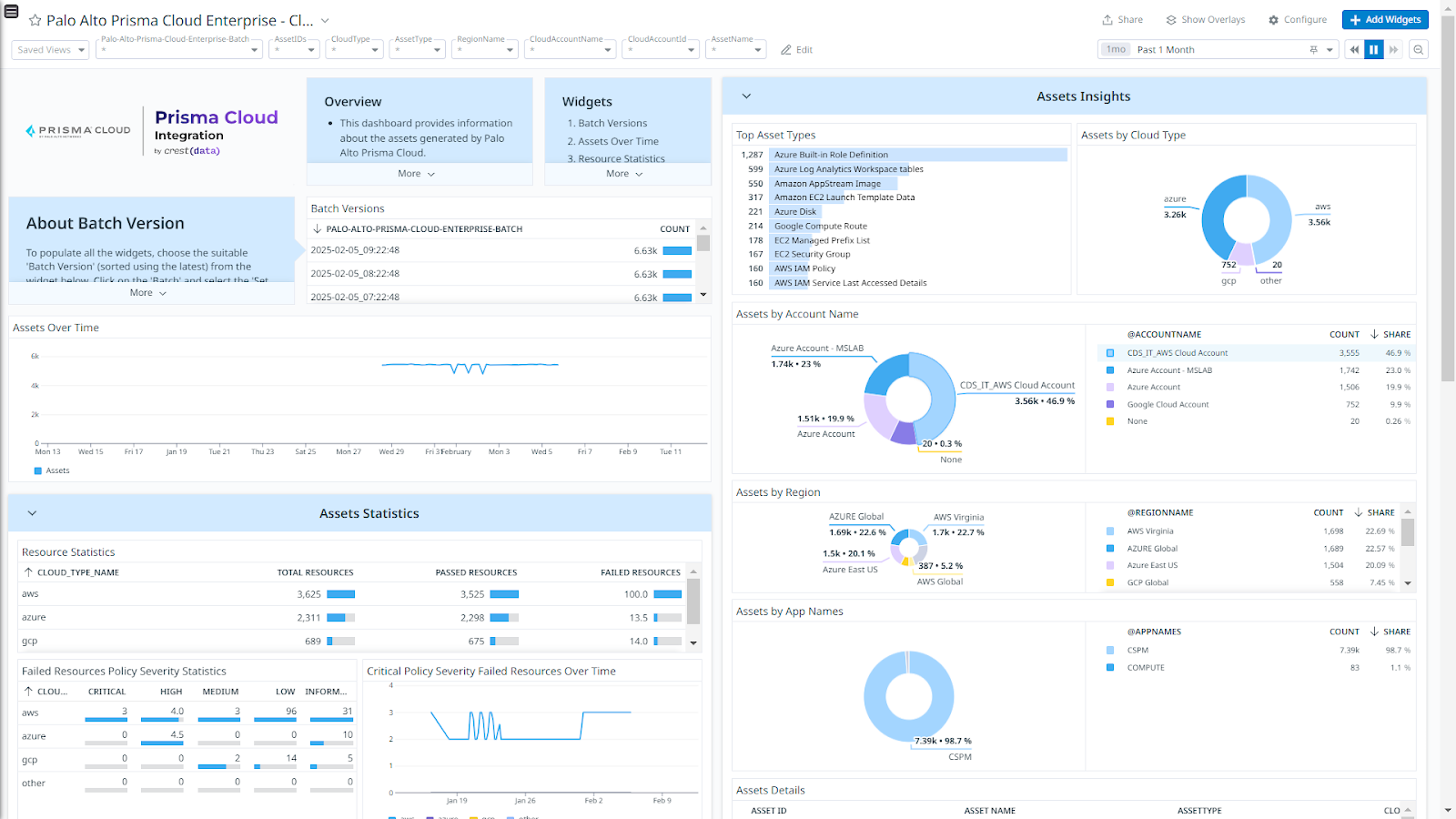Click aws row in Resource Statistics
Screen dimensions: 1456x819
click(353, 594)
